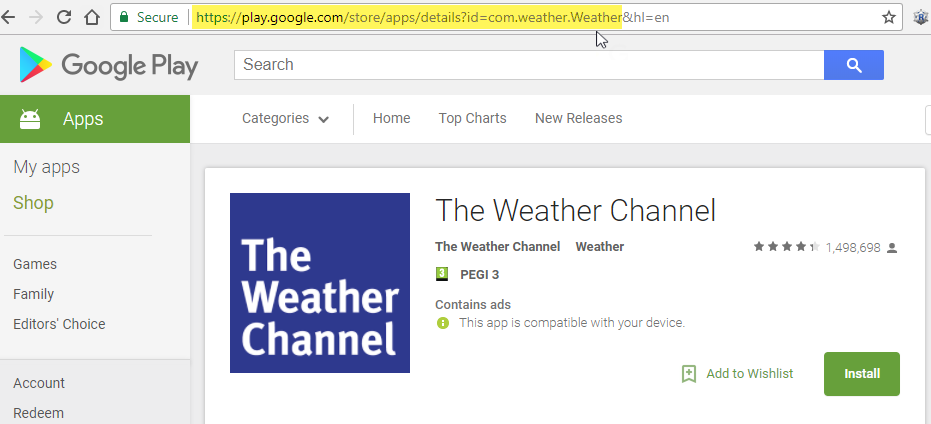Bookmark this page with the star icon
The height and width of the screenshot is (424, 931).
click(888, 17)
